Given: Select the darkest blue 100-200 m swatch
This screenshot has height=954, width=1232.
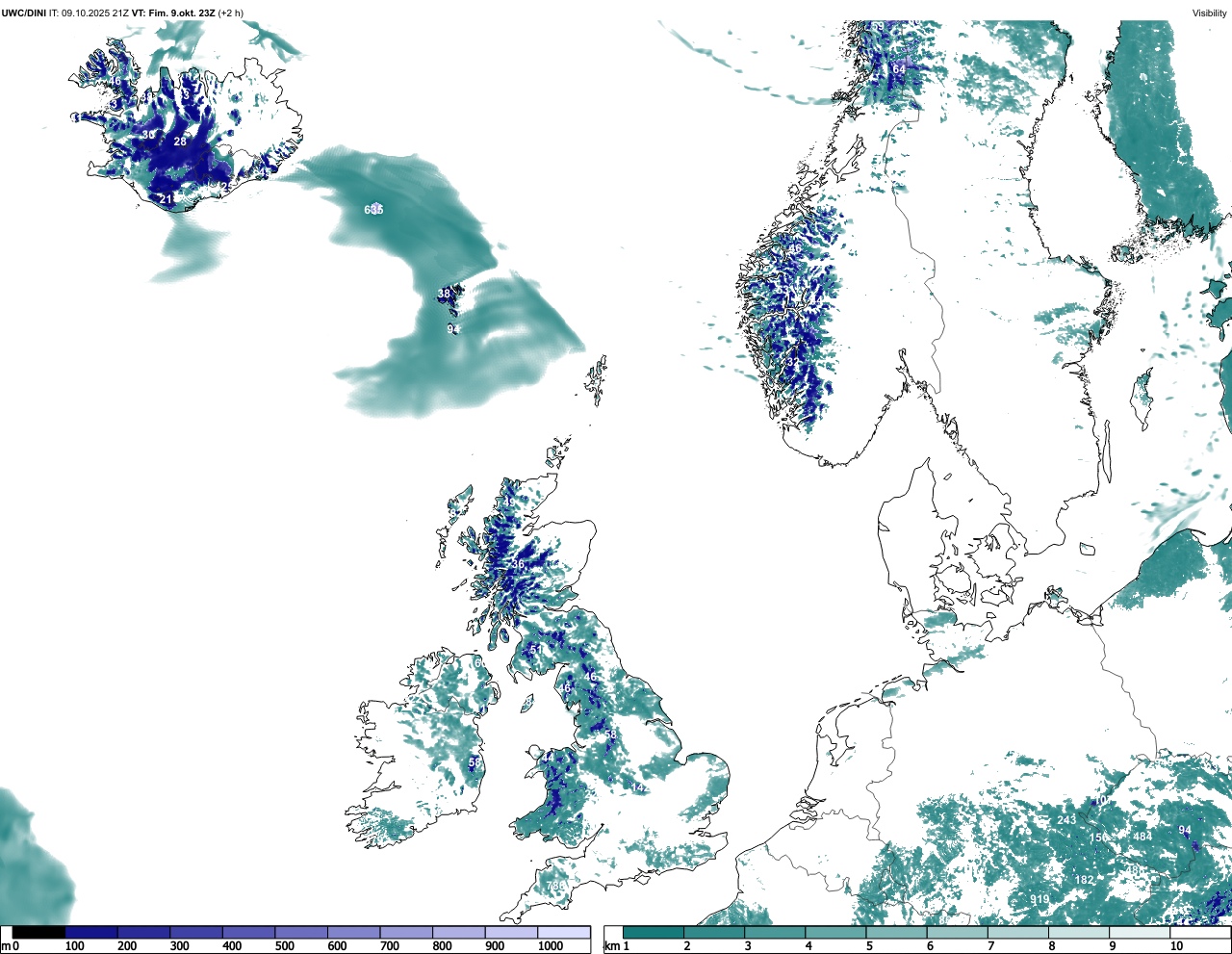Looking at the screenshot, I should coord(91,933).
